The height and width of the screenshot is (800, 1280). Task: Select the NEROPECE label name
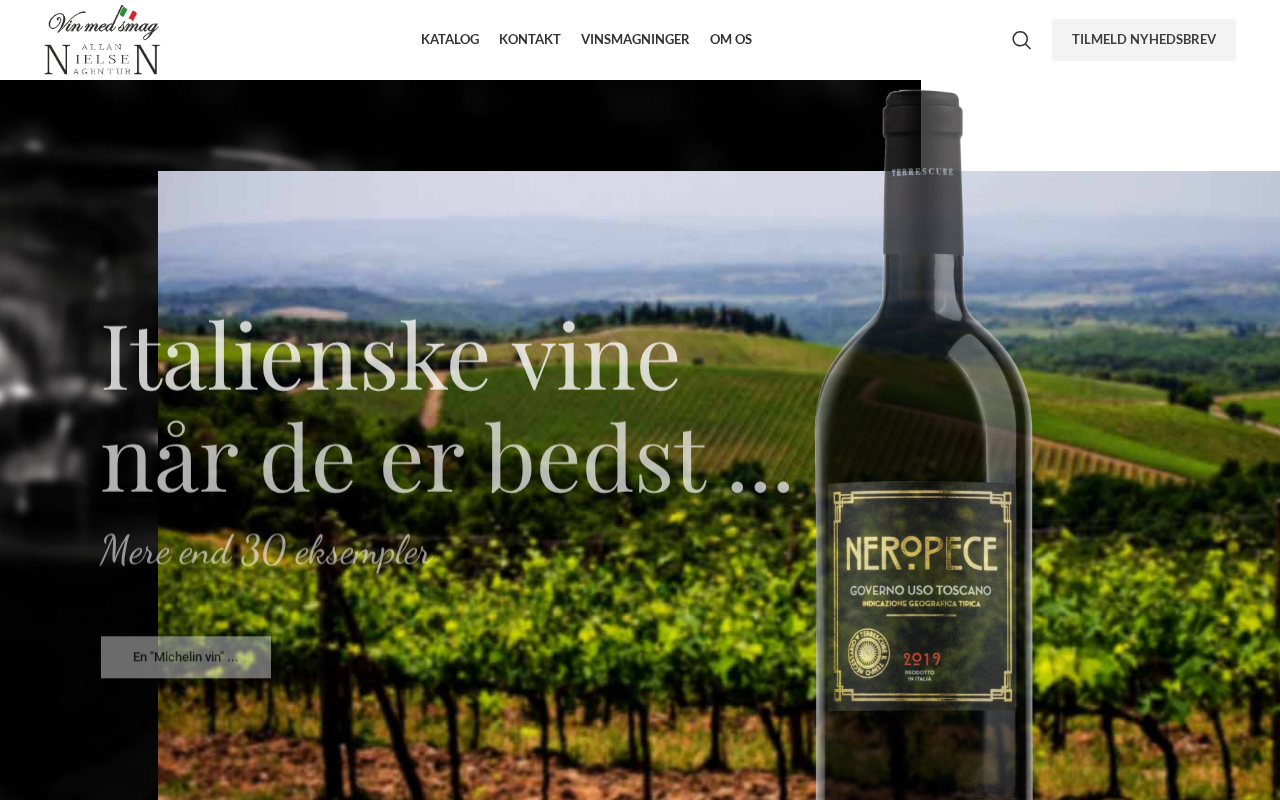point(921,553)
